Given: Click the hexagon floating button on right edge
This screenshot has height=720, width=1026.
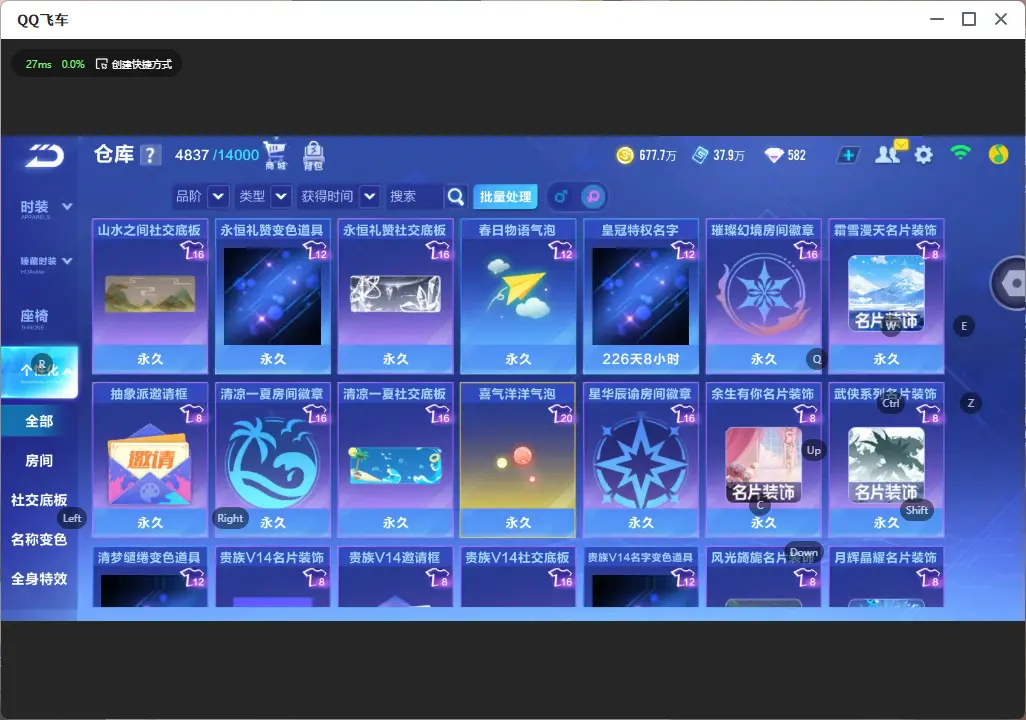Looking at the screenshot, I should (x=1010, y=283).
